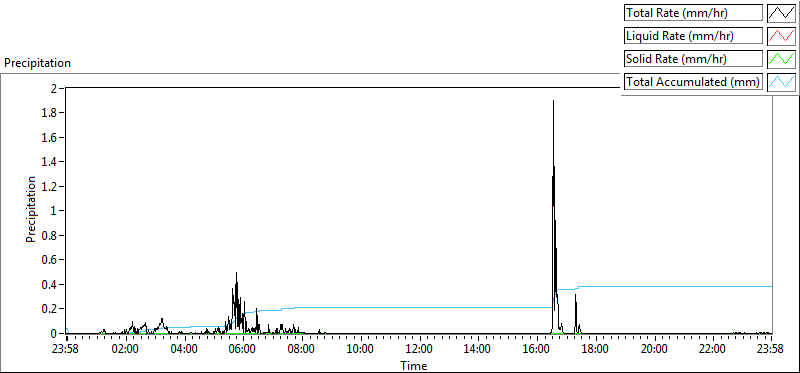This screenshot has width=800, height=373.
Task: Click the Liquid Rate red line icon
Action: point(782,36)
